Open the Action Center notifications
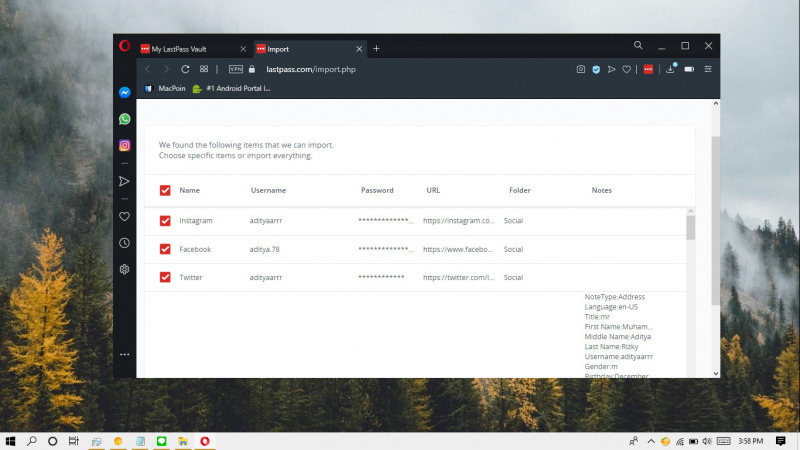This screenshot has width=800, height=450. click(x=781, y=441)
